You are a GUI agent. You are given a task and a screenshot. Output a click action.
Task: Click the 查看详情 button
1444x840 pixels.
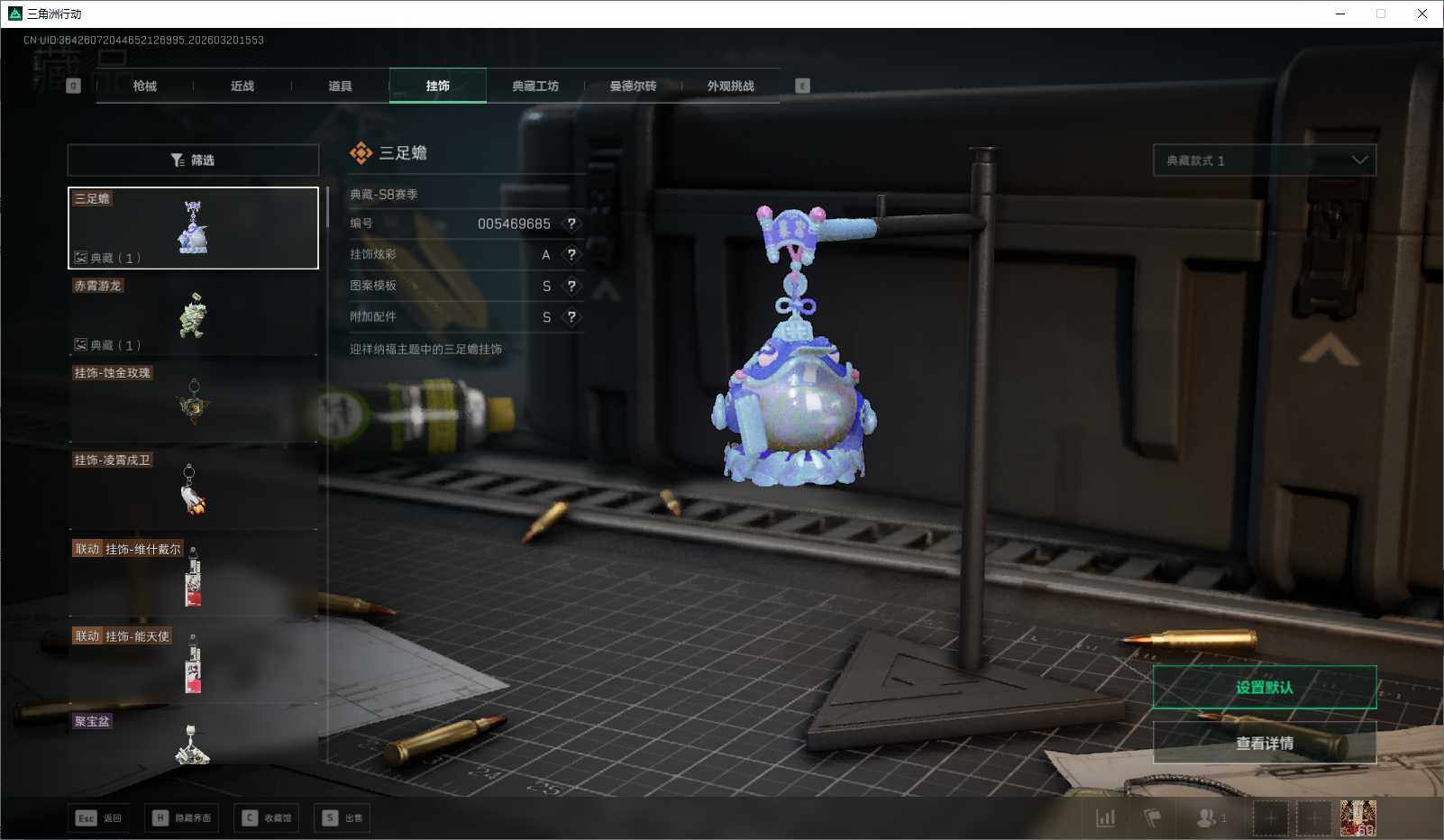(1265, 744)
